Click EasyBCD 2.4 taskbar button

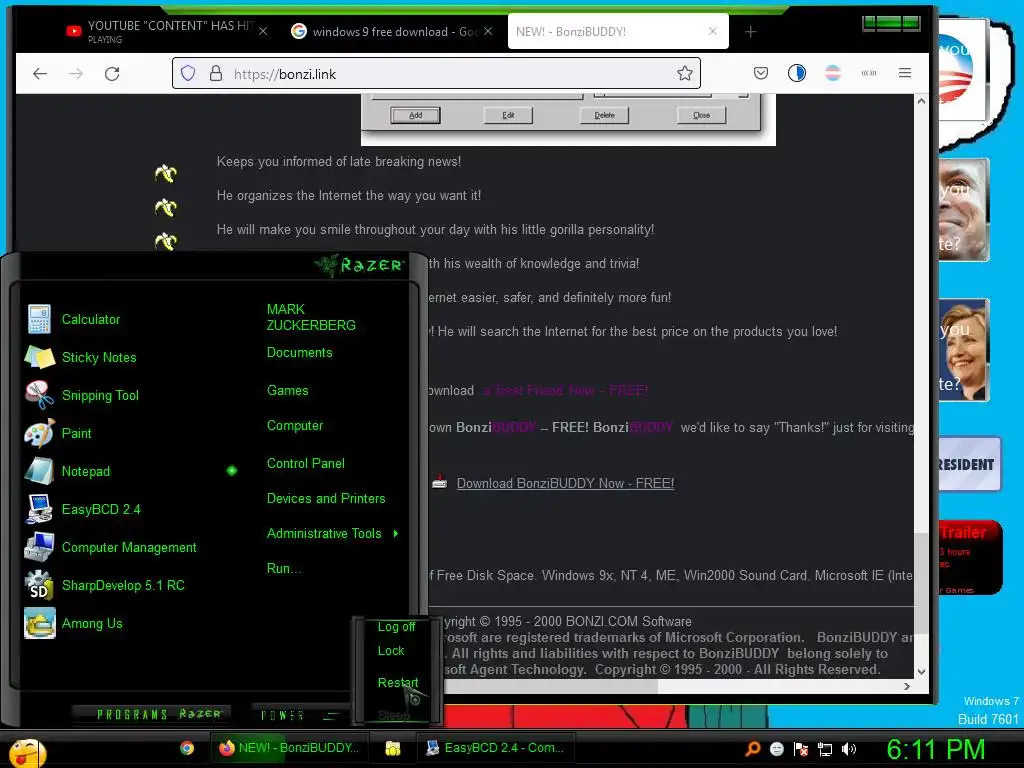[x=496, y=748]
